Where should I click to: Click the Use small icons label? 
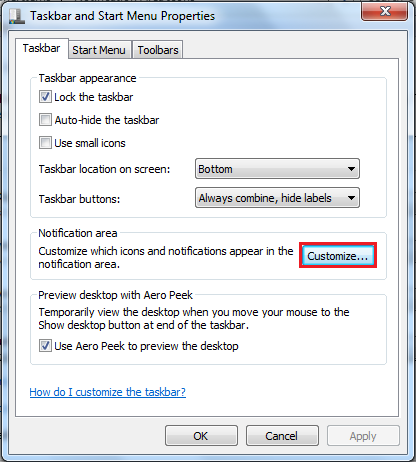90,143
